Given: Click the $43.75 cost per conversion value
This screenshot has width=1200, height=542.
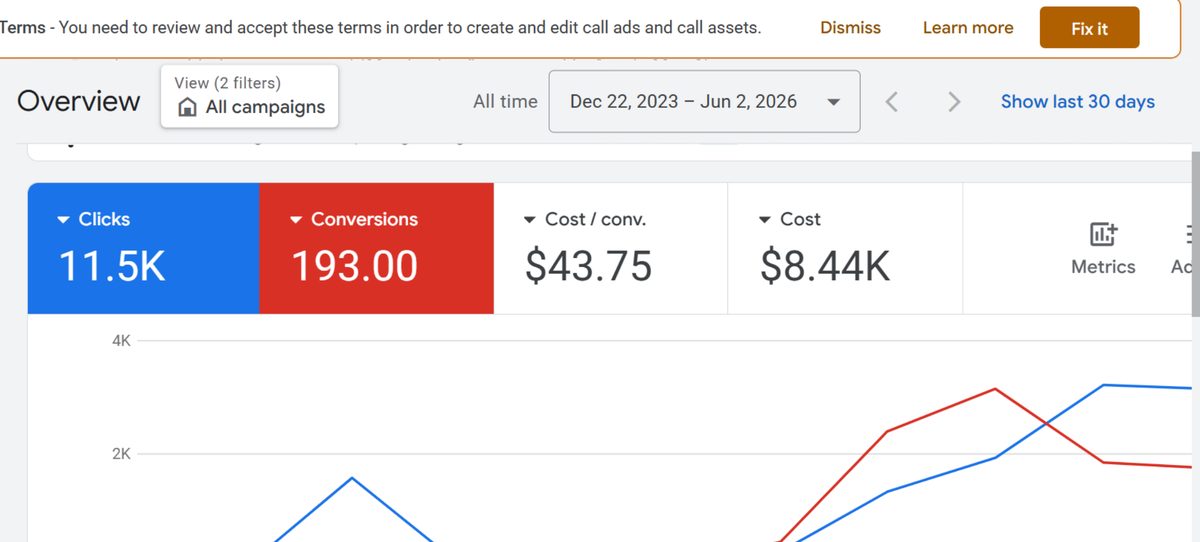Looking at the screenshot, I should (x=589, y=267).
